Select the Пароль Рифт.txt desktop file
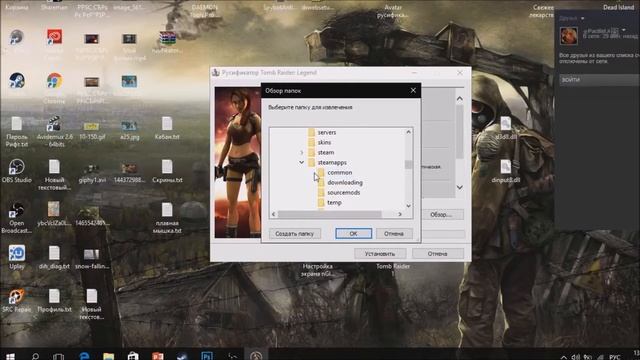This screenshot has height=360, width=640. (x=17, y=124)
